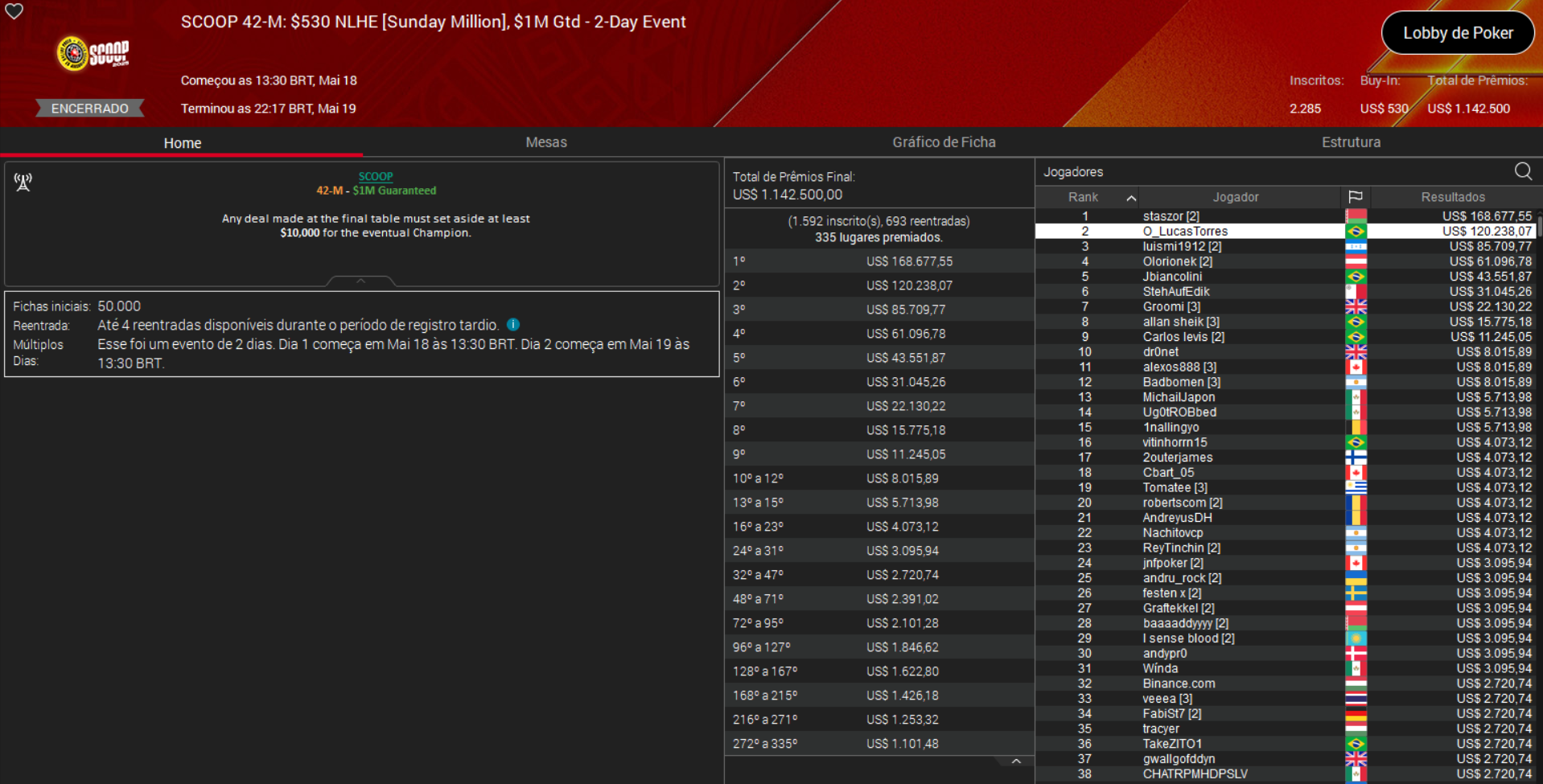Click the flag next to Jbiancolini
This screenshot has width=1543, height=784.
click(x=1356, y=277)
